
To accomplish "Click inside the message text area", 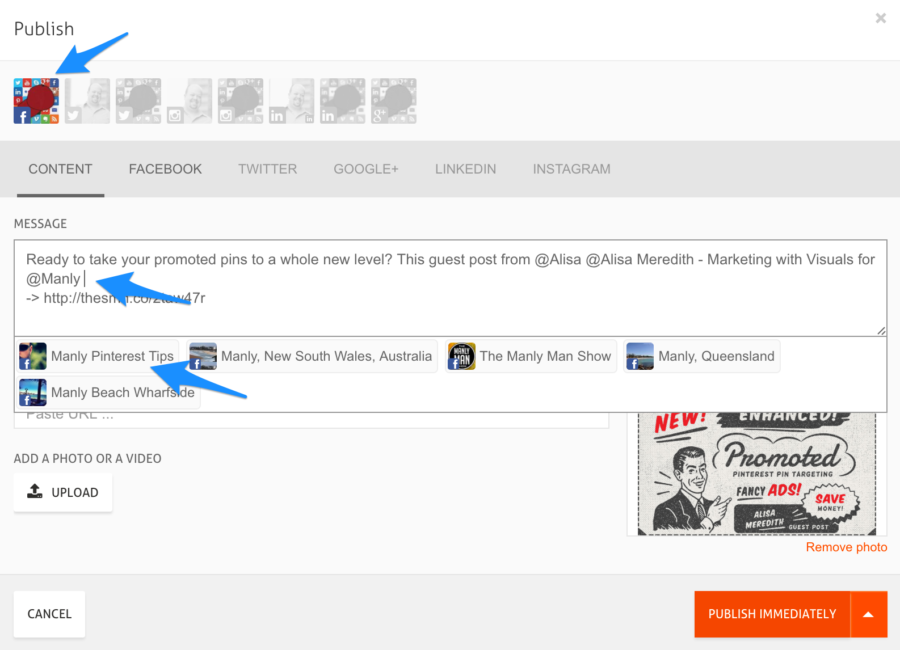I will (x=451, y=288).
